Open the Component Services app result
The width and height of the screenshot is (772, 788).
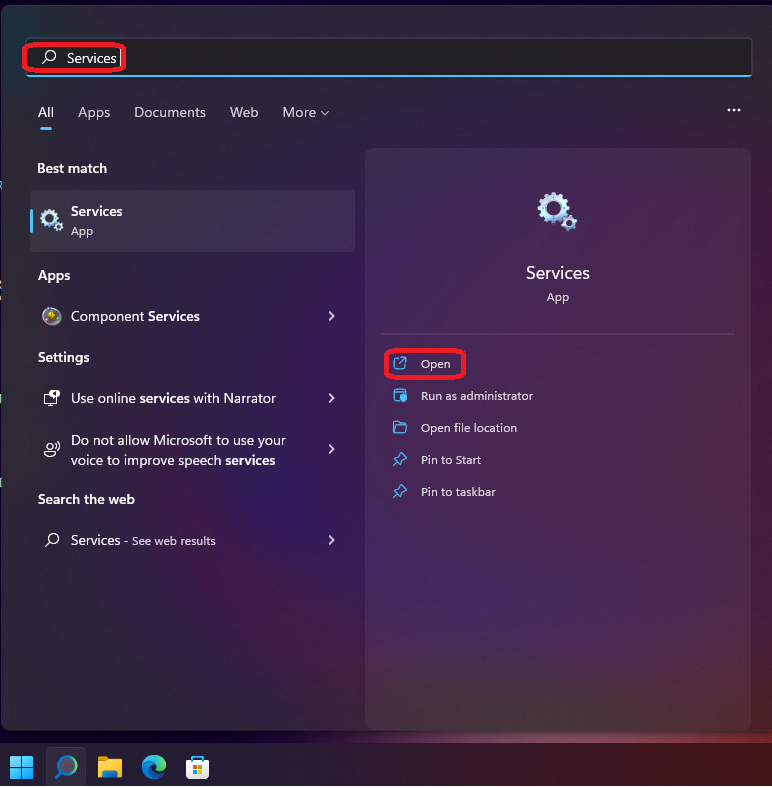(192, 316)
